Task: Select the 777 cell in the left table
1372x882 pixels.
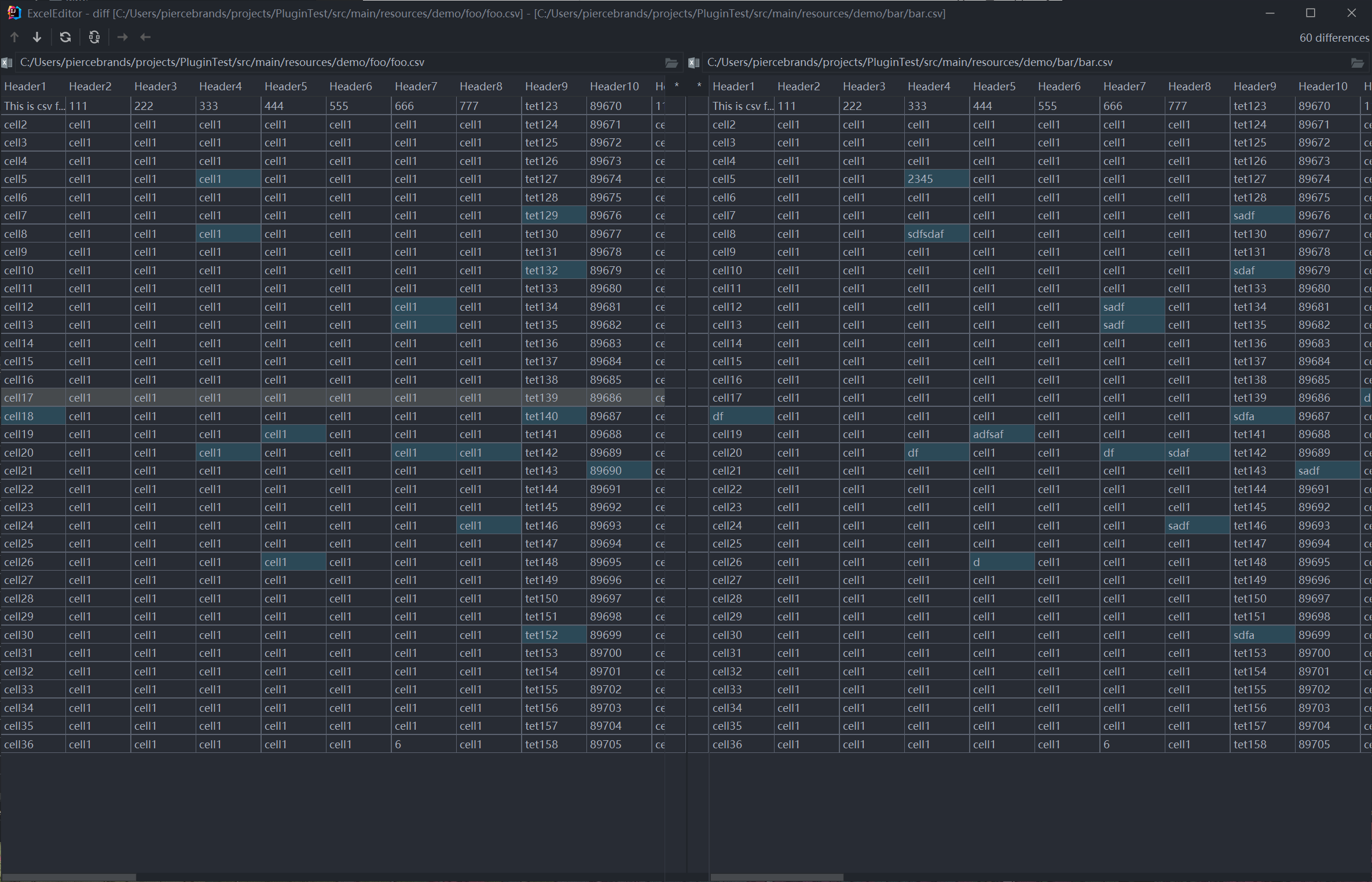Action: coord(489,106)
